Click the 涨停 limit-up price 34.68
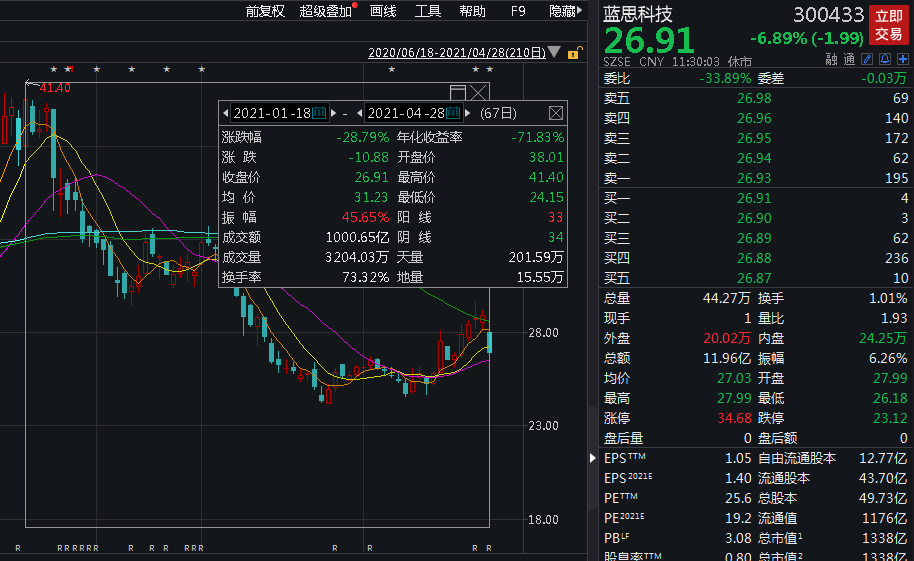 (734, 418)
